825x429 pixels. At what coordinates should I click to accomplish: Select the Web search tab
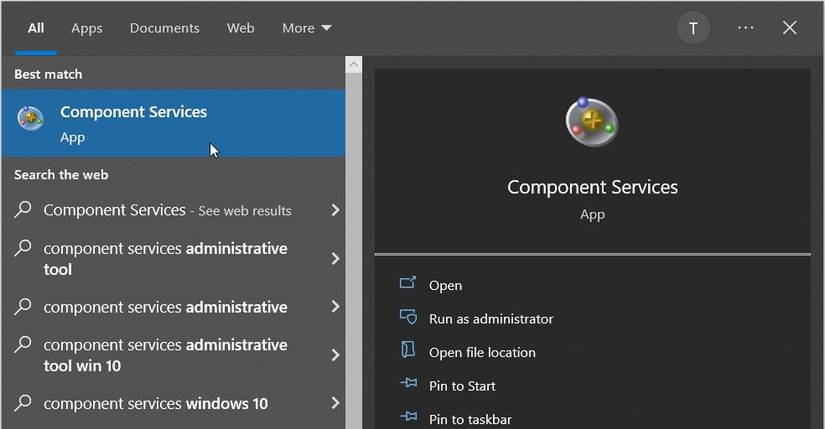pyautogui.click(x=240, y=28)
